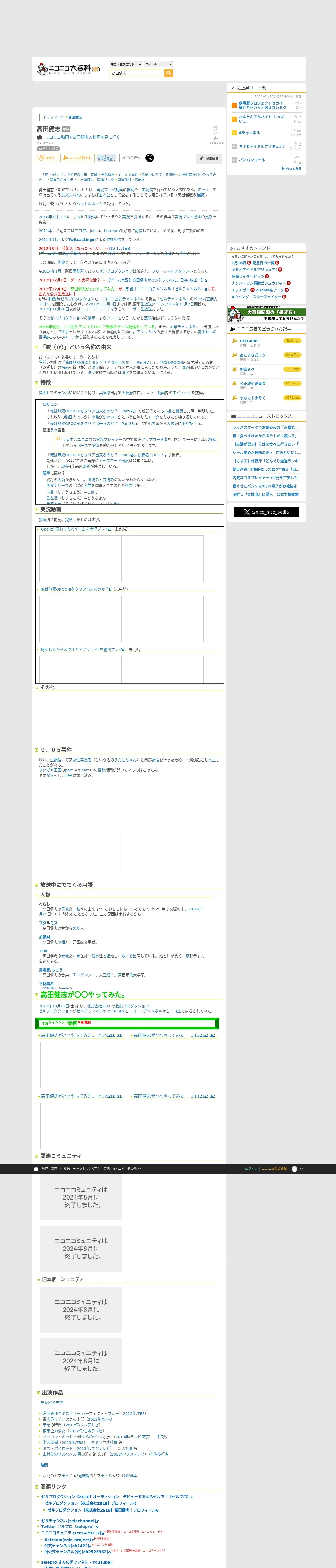The image size is (336, 1568).
Task: Open ナンバーワン戦隊ゴジュウジャー trend link
Action: (x=259, y=283)
